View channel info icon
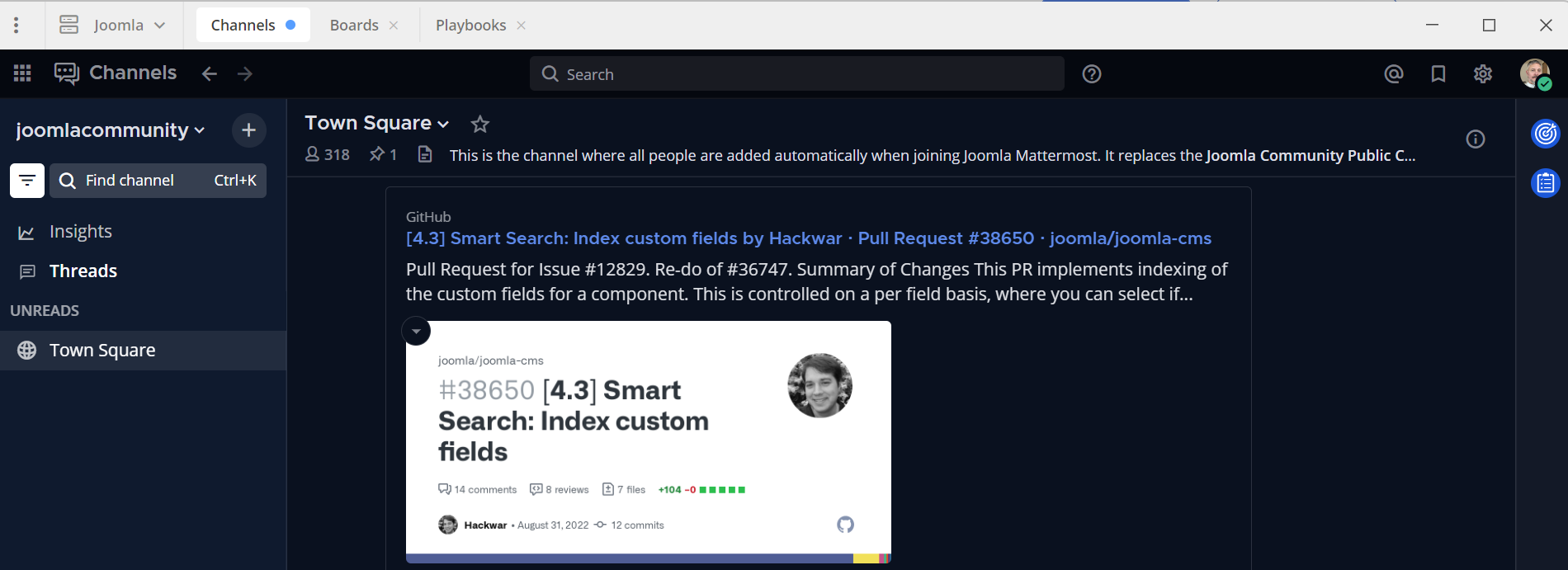Viewport: 1568px width, 570px height. click(1476, 139)
